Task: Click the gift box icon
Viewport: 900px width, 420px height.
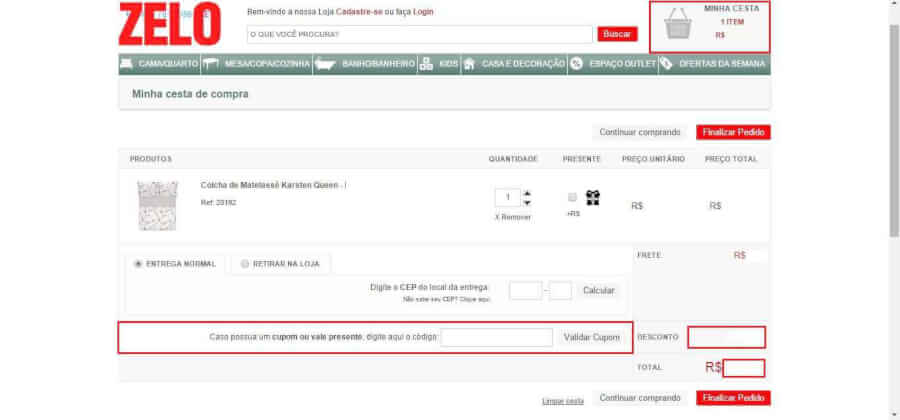Action: click(592, 198)
